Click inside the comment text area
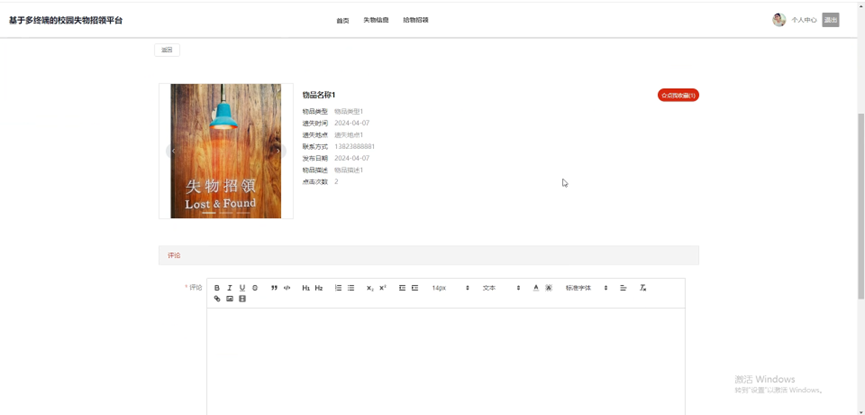The width and height of the screenshot is (865, 415). tap(446, 361)
